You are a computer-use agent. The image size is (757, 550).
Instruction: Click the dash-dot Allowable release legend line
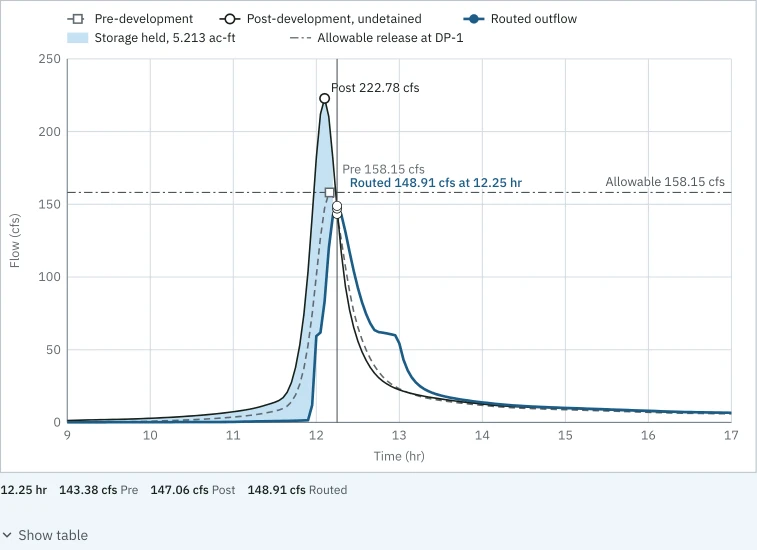[300, 38]
